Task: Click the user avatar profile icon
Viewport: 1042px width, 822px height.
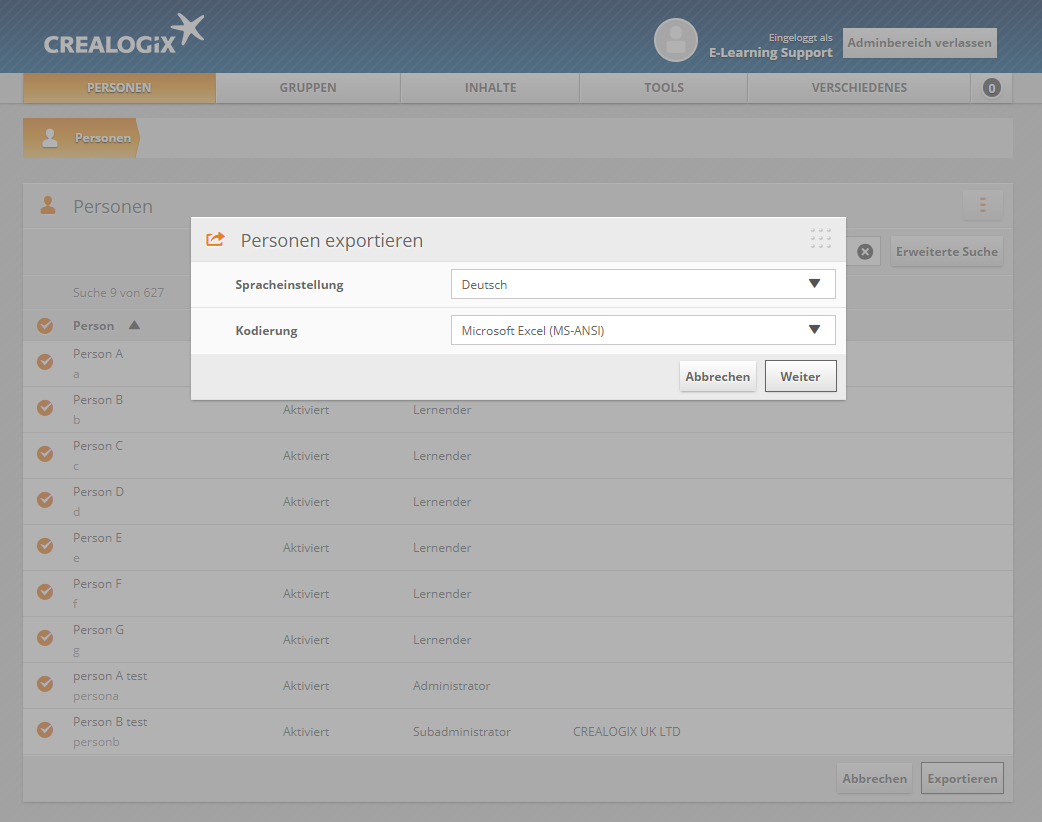Action: point(675,40)
